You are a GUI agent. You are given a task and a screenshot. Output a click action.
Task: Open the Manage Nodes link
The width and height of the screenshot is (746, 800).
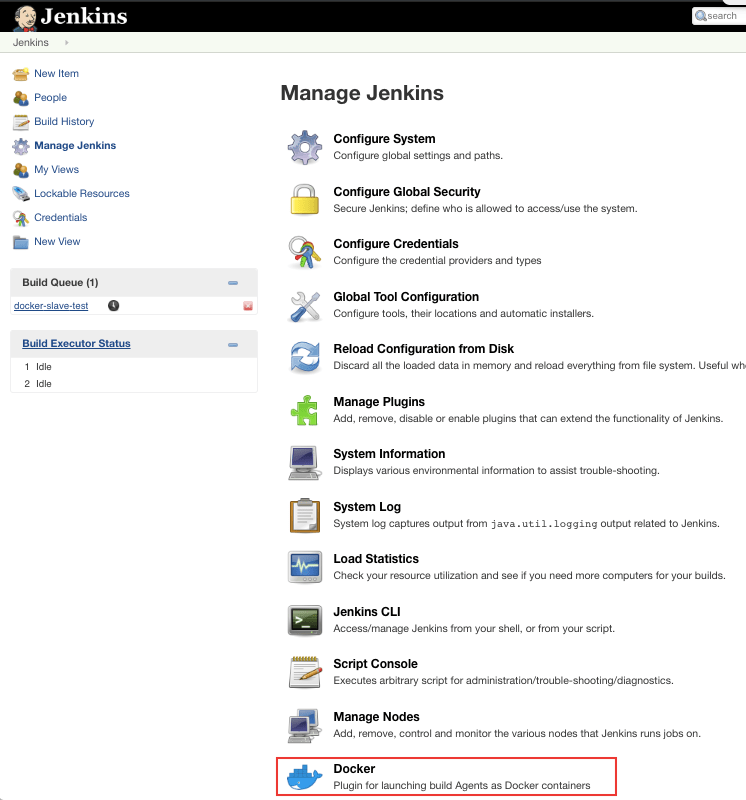pos(376,717)
